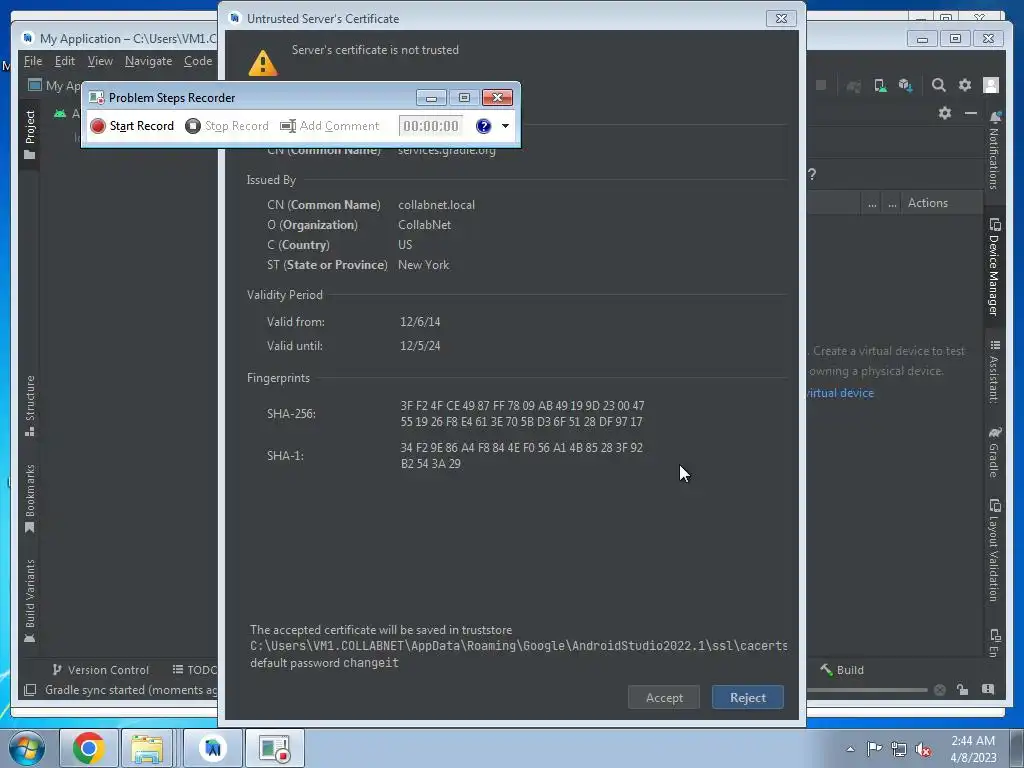Expand the recorder help dropdown arrow
Viewport: 1024px width, 768px height.
505,126
